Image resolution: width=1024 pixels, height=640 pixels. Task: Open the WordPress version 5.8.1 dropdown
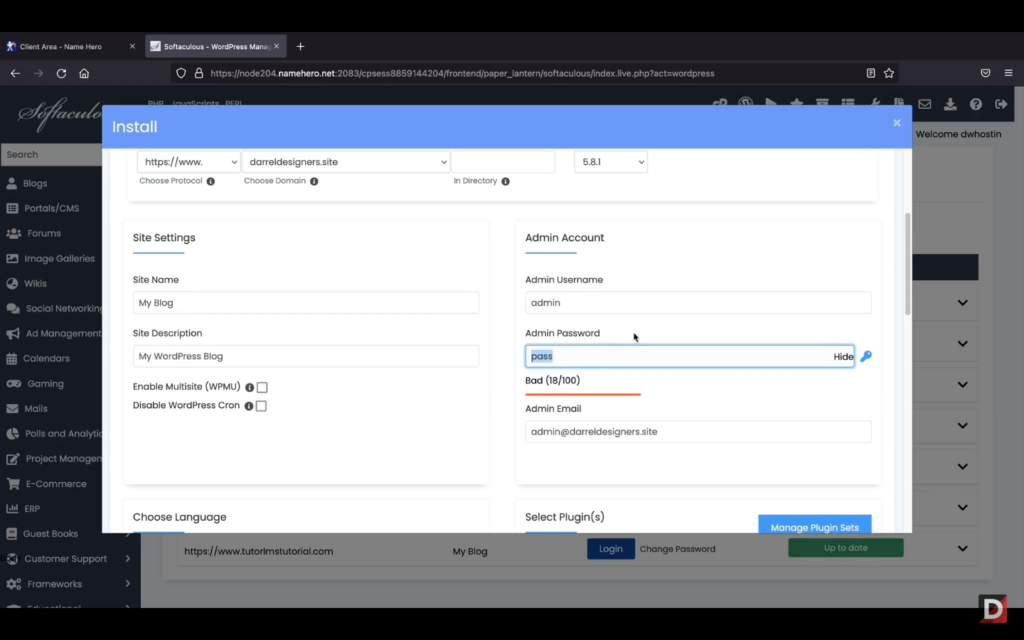coord(611,162)
